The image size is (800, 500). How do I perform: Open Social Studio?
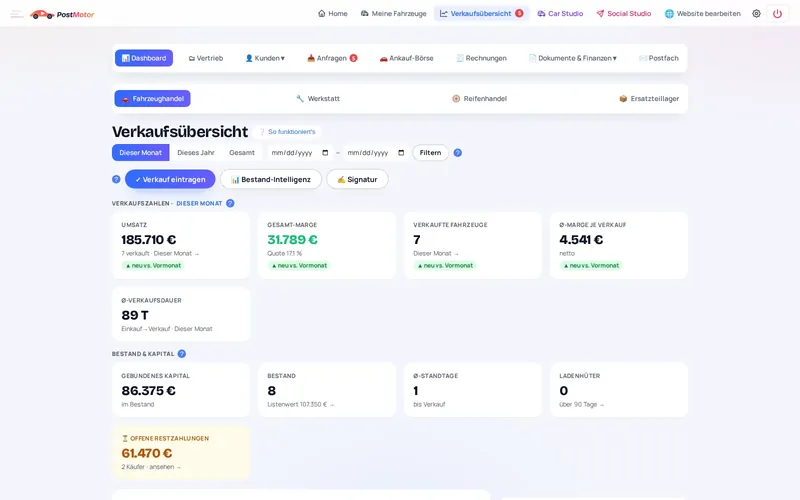click(623, 14)
